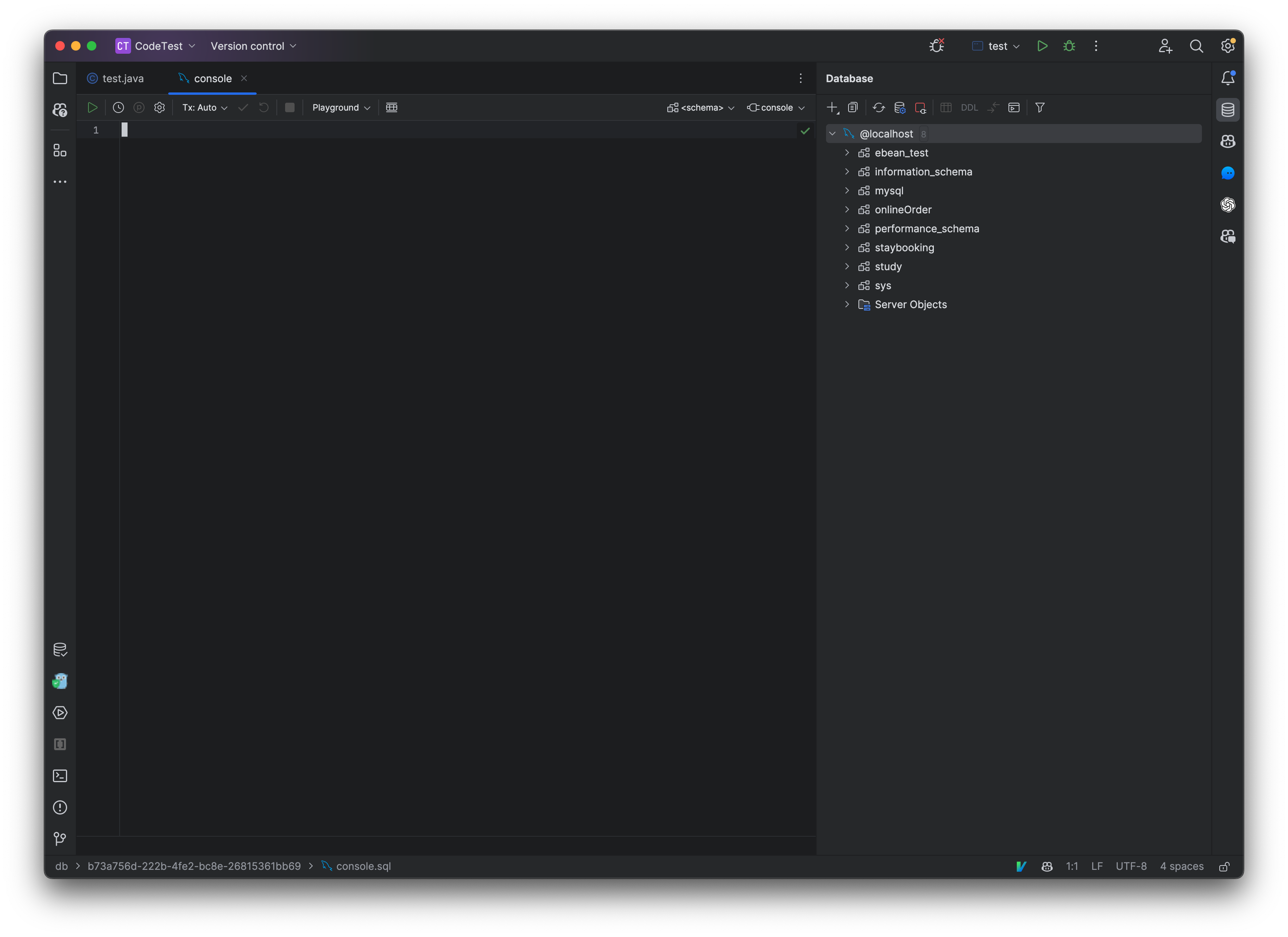
Task: Toggle read-only mode with the status bar lock
Action: point(1224,867)
